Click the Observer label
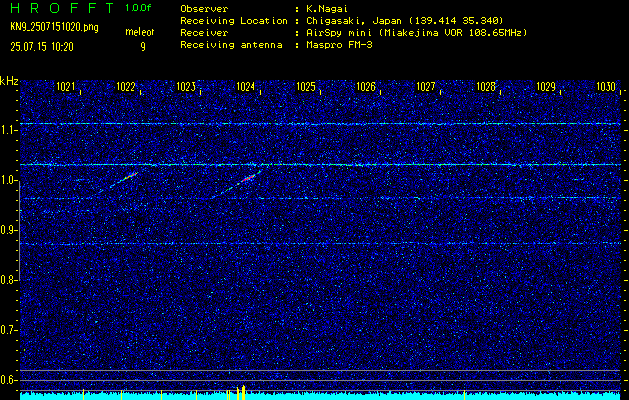The image size is (629, 400). [204, 9]
